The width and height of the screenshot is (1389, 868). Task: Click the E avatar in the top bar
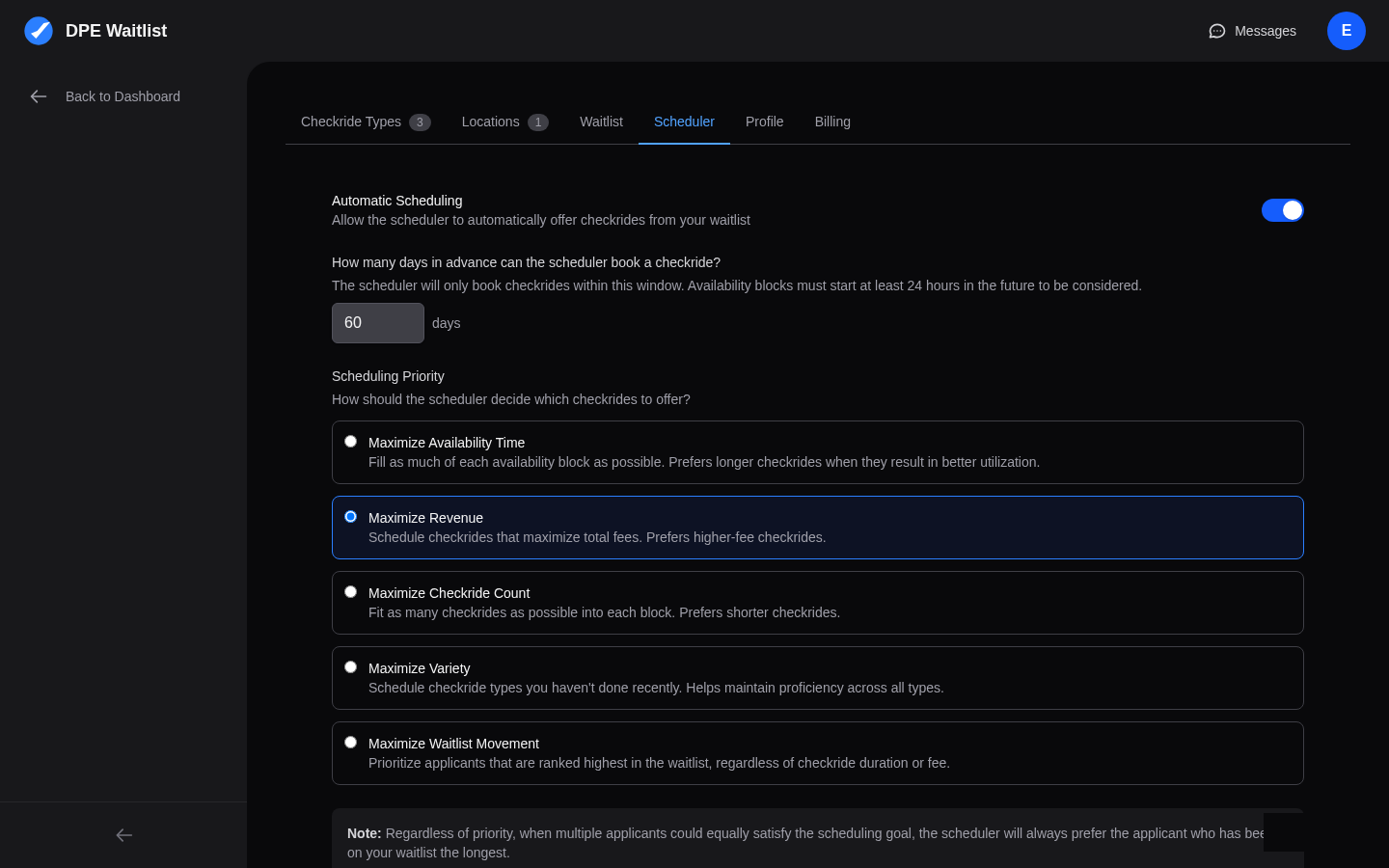1347,31
